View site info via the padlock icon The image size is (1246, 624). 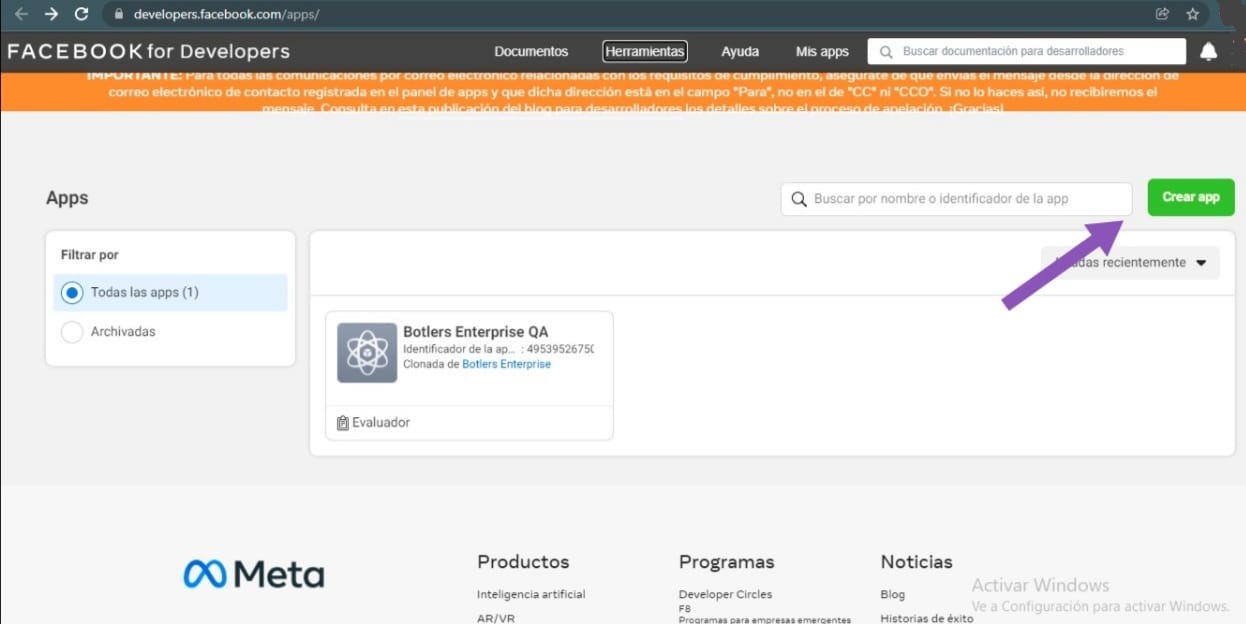coord(119,14)
